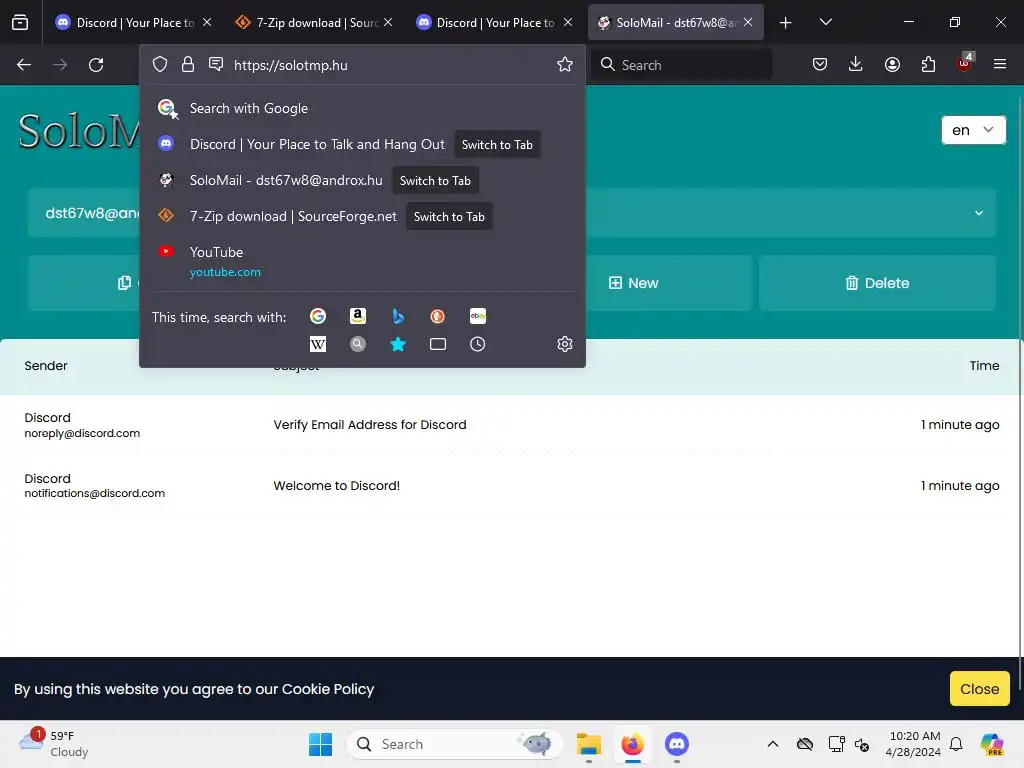Open the Firefox View icon in tab bar
The height and width of the screenshot is (768, 1024).
point(20,22)
